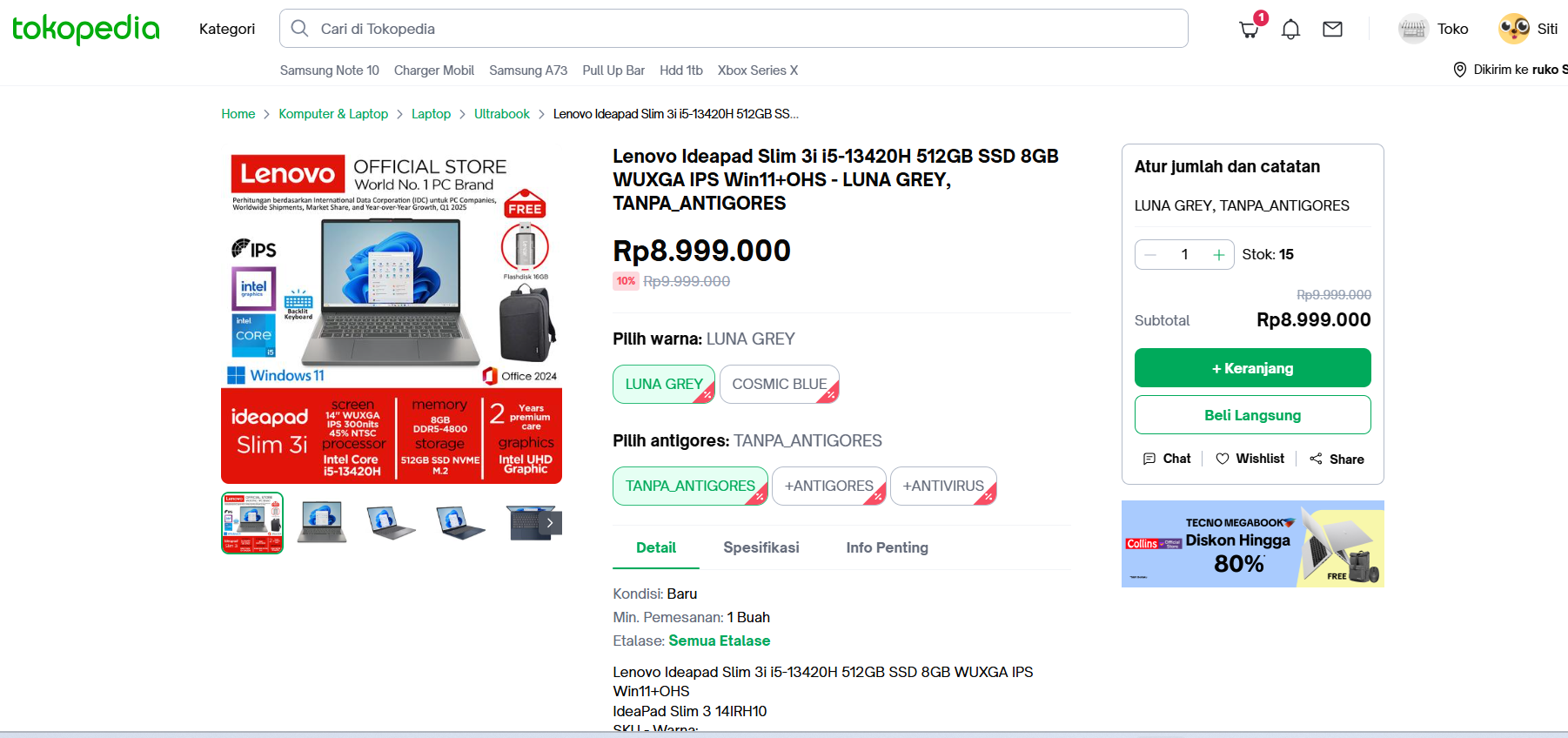Add item to Wishlist heart
The height and width of the screenshot is (738, 1568).
coord(1250,459)
